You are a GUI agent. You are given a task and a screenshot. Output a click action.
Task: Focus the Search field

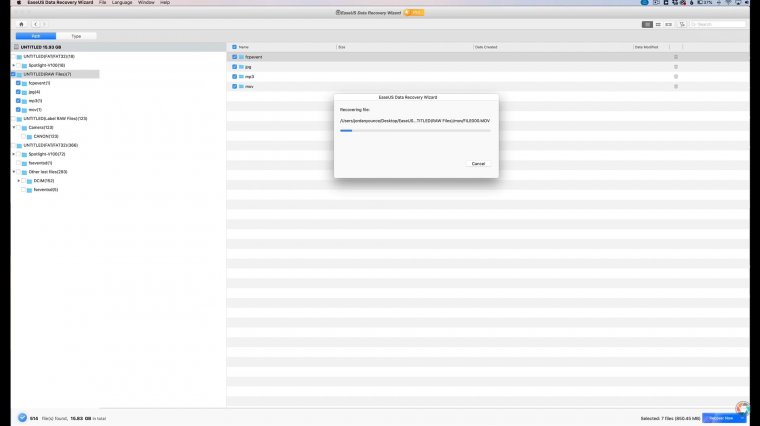(717, 24)
